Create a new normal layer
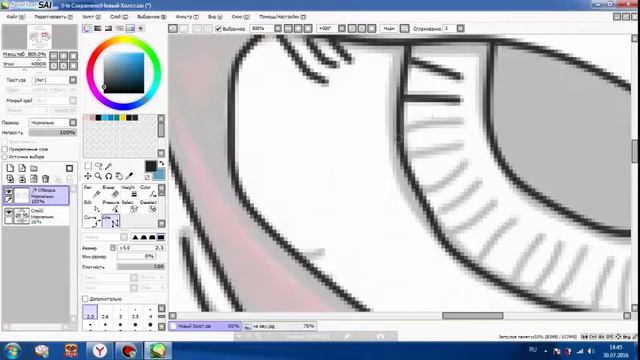The width and height of the screenshot is (640, 360). 10,168
